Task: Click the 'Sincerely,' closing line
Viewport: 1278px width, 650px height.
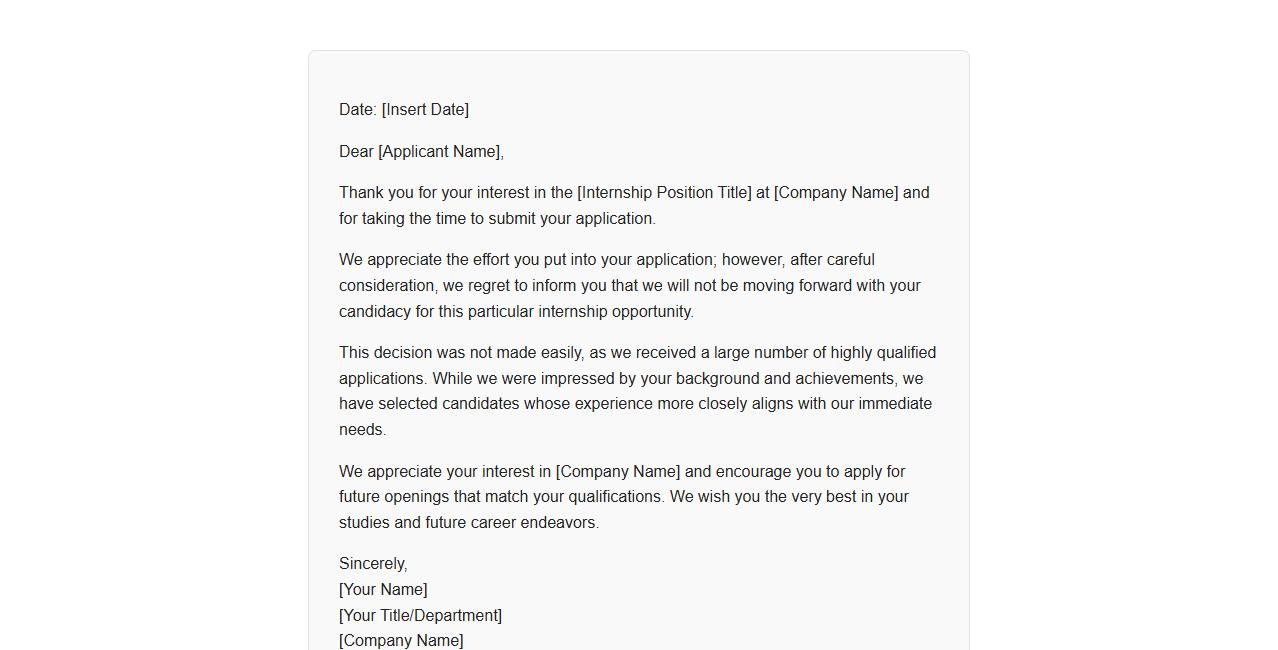Action: (373, 564)
